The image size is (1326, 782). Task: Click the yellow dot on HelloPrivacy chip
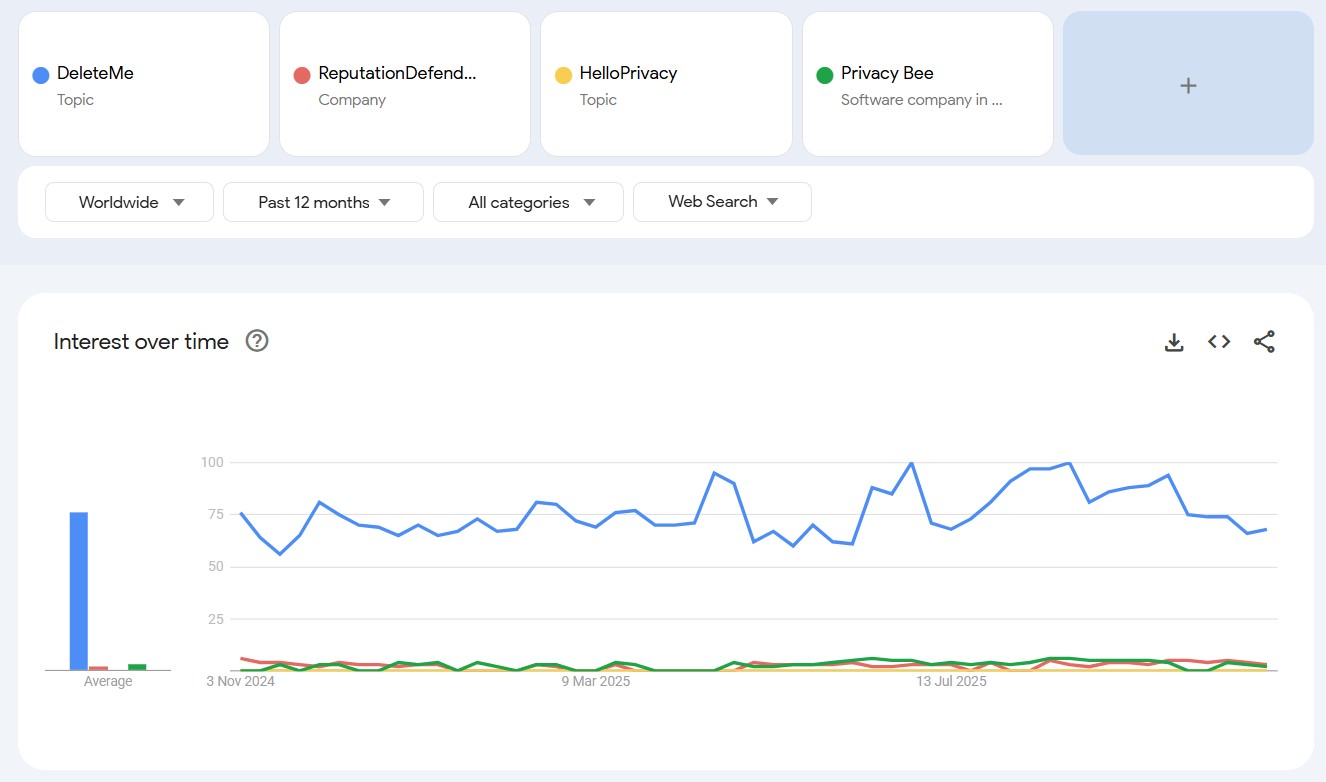pos(562,72)
